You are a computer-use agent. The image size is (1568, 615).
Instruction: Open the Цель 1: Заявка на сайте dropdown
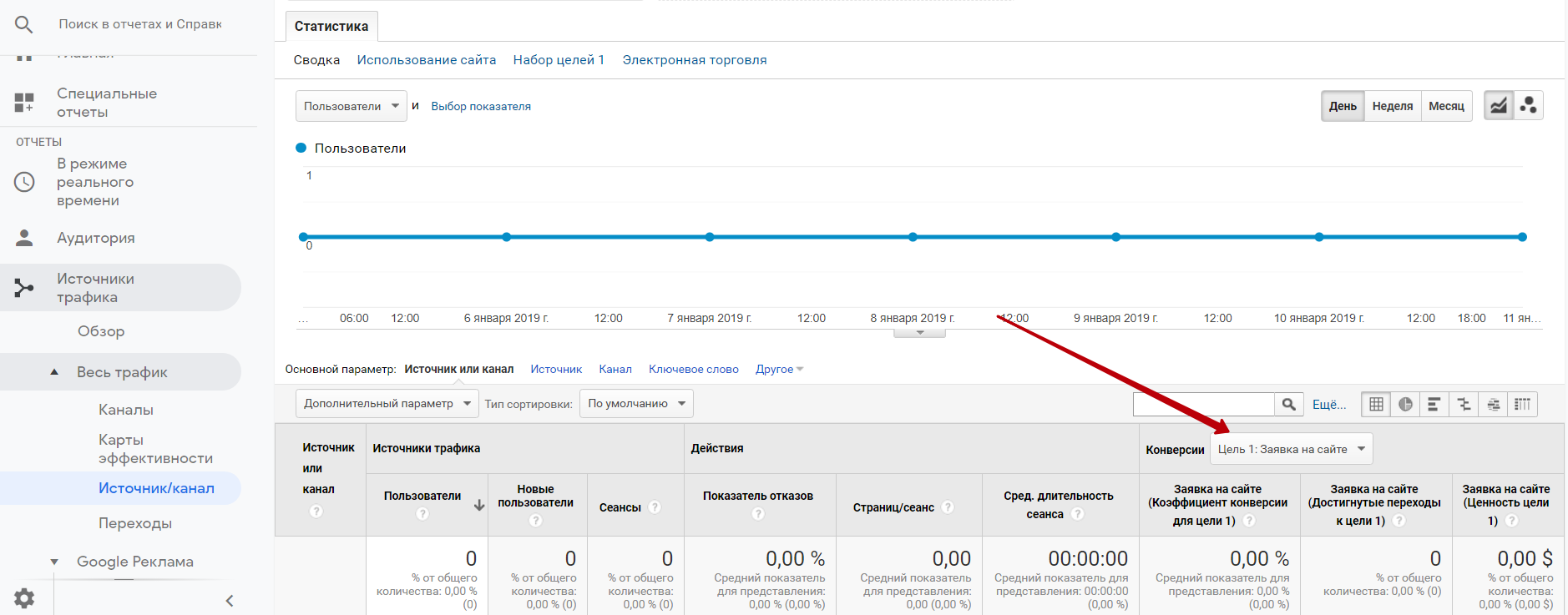[1291, 449]
